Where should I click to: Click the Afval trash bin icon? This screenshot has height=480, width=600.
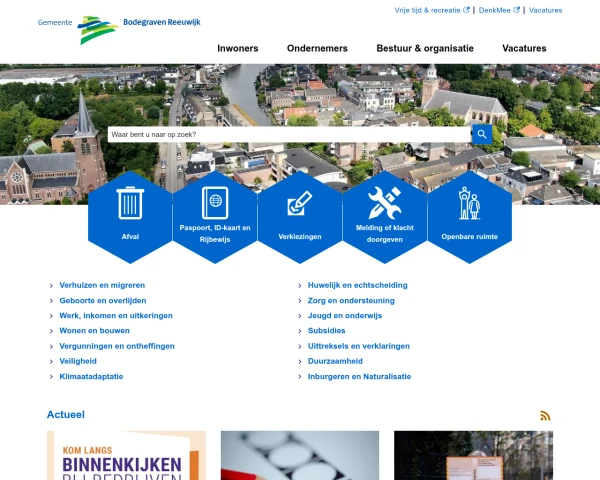[130, 203]
